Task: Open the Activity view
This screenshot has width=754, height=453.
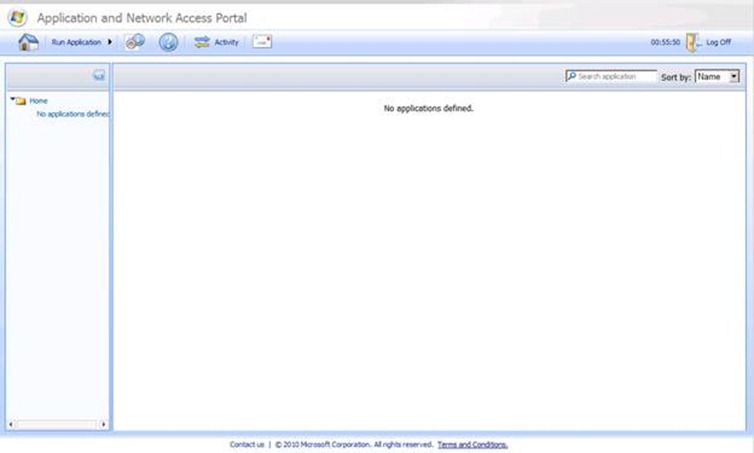Action: (227, 42)
